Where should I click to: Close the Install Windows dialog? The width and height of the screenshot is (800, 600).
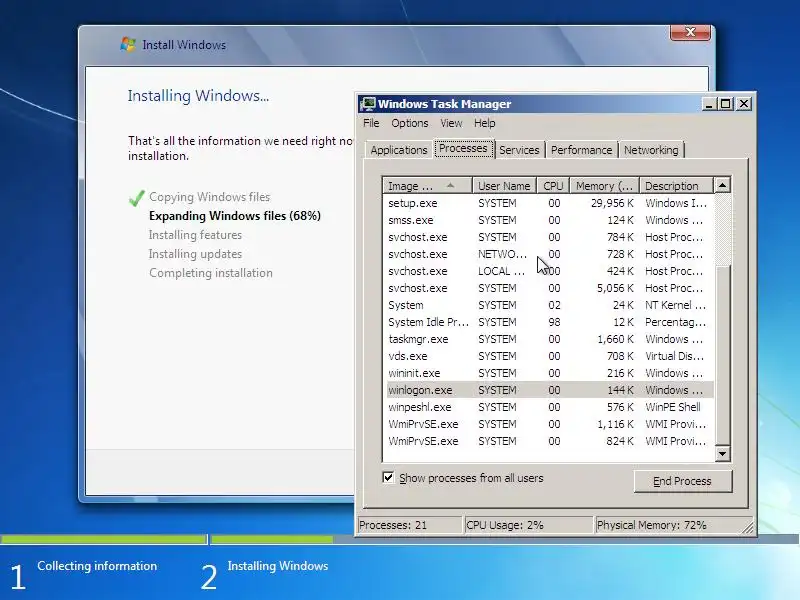pos(690,32)
